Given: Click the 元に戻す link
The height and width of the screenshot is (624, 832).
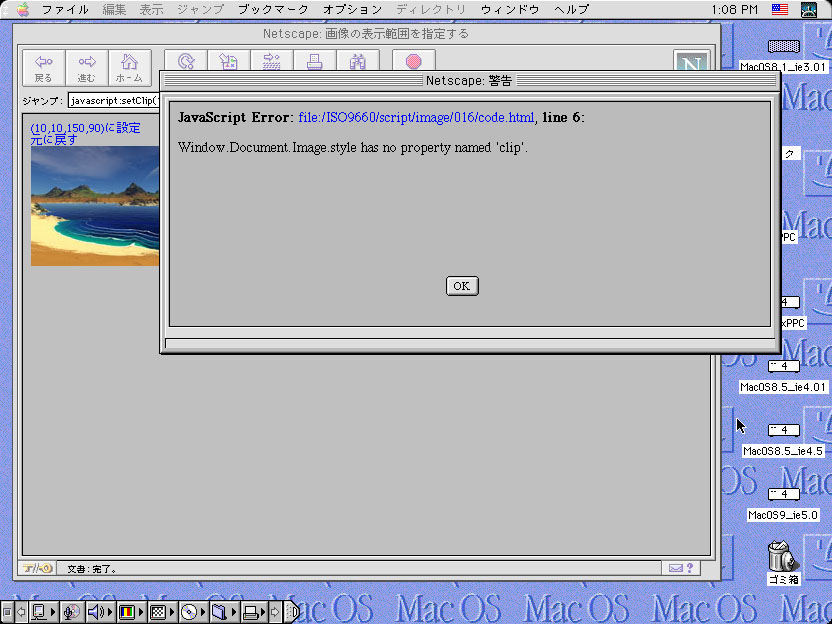Looking at the screenshot, I should [54, 140].
